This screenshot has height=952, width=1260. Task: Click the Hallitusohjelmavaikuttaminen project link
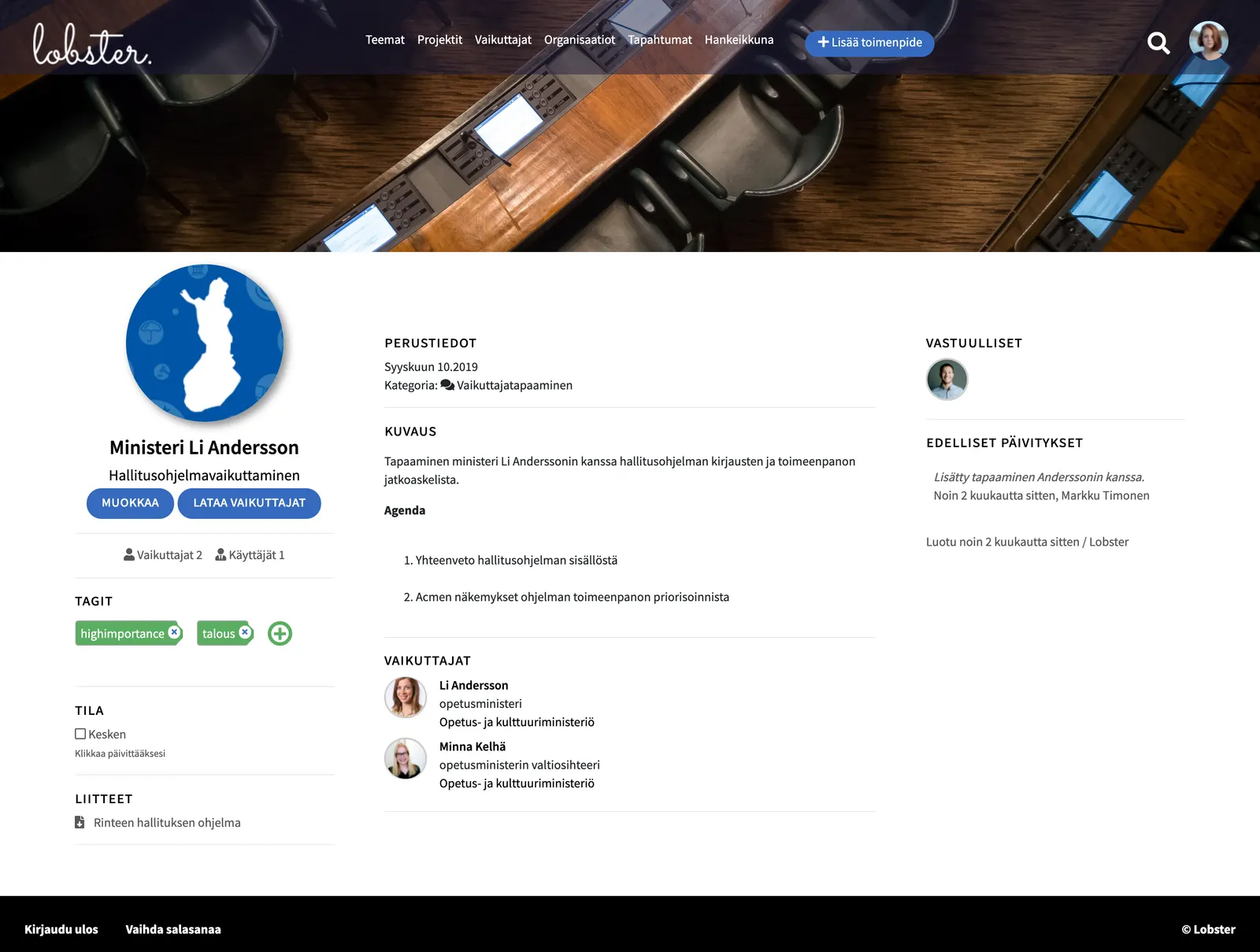(x=204, y=476)
